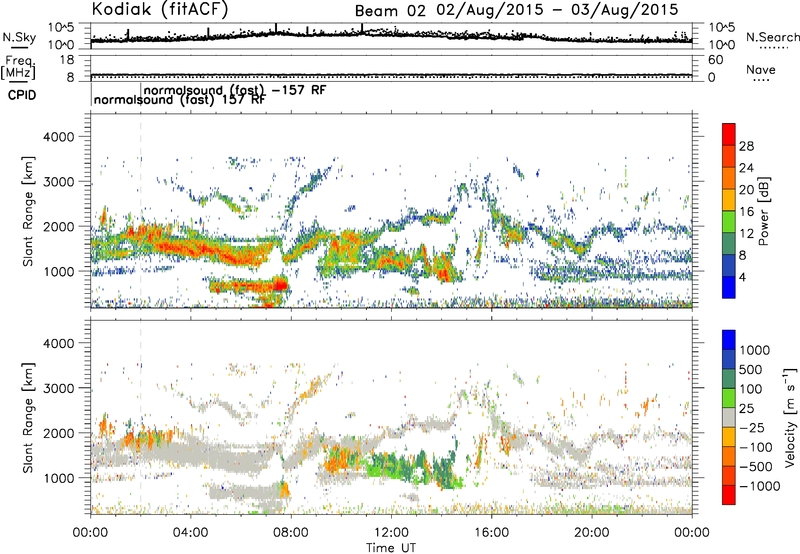Pick the red top segment of the power color bar

pos(729,134)
